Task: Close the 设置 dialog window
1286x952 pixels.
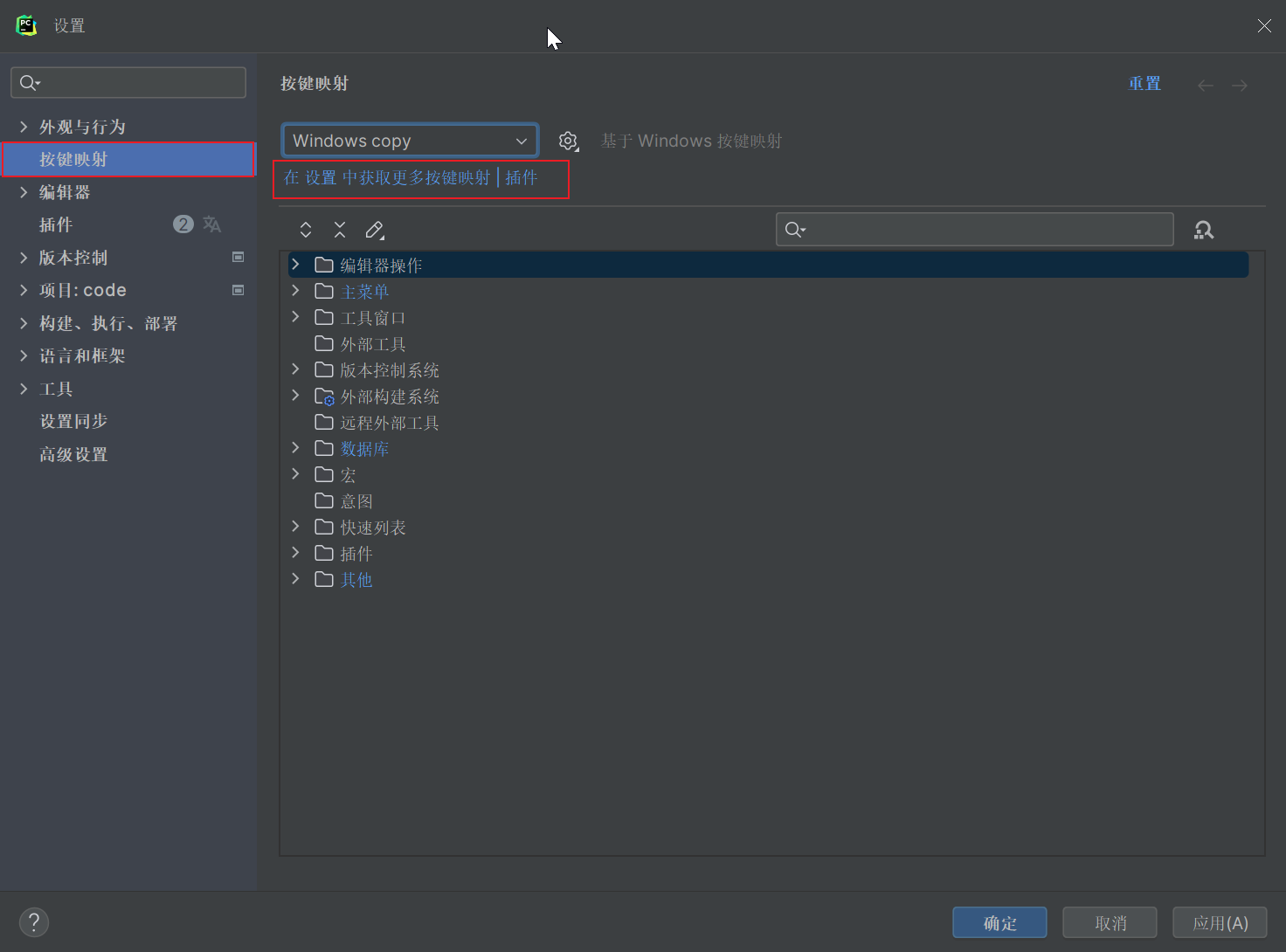Action: (x=1264, y=25)
